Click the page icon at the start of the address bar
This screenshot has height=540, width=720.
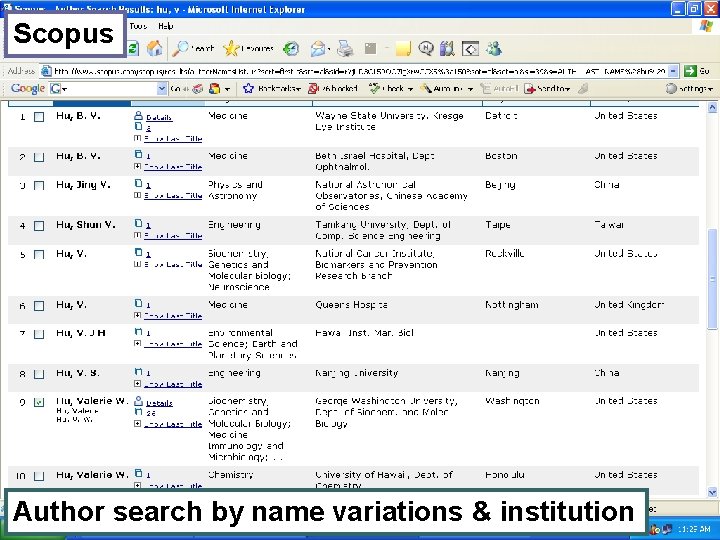point(46,71)
